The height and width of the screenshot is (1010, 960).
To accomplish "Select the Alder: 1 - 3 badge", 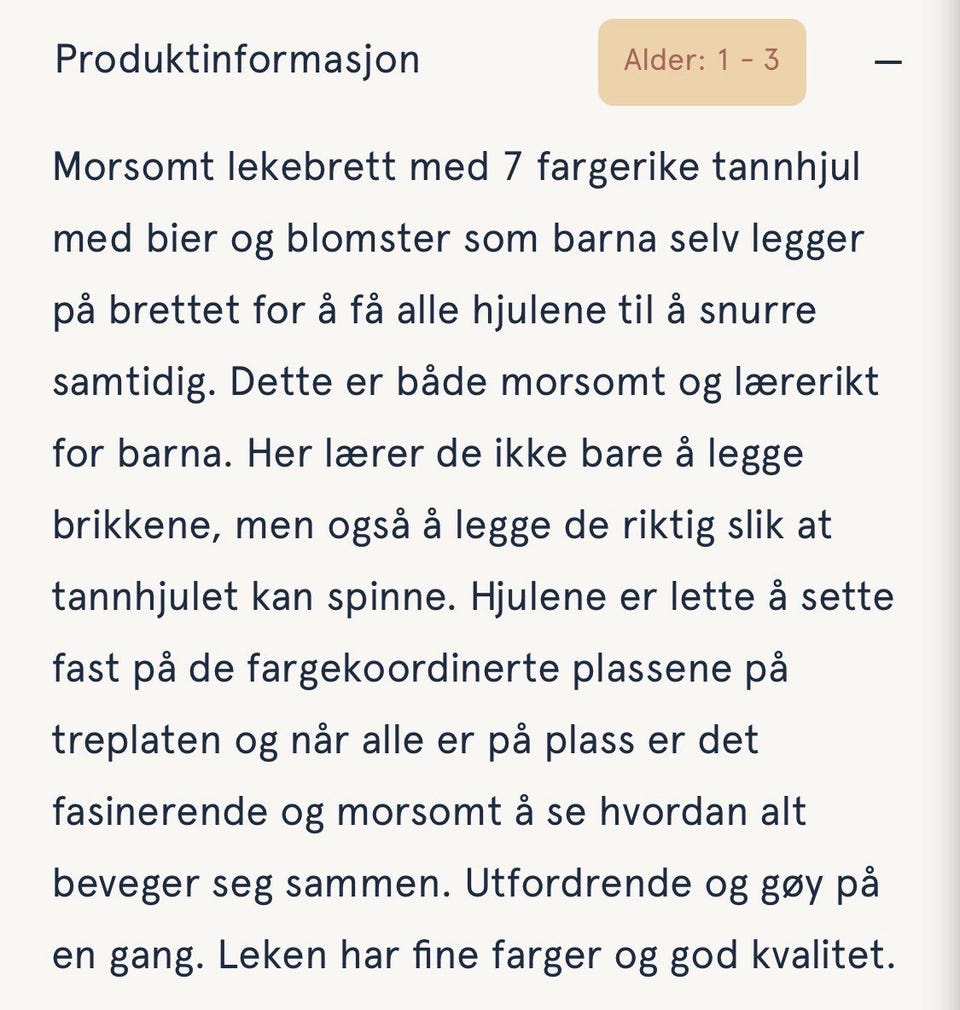I will tap(702, 62).
